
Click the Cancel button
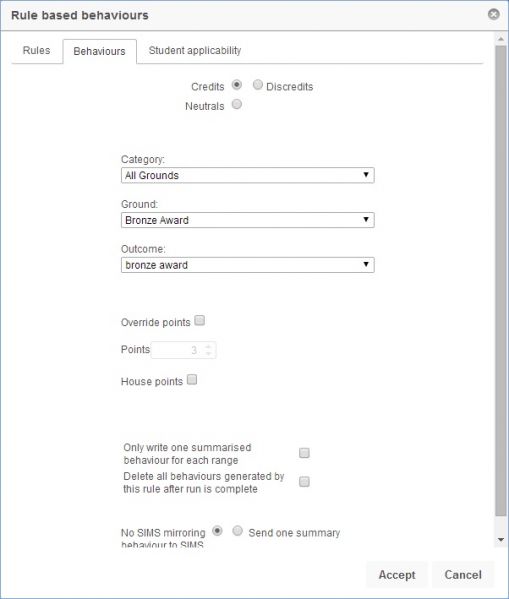[x=463, y=575]
